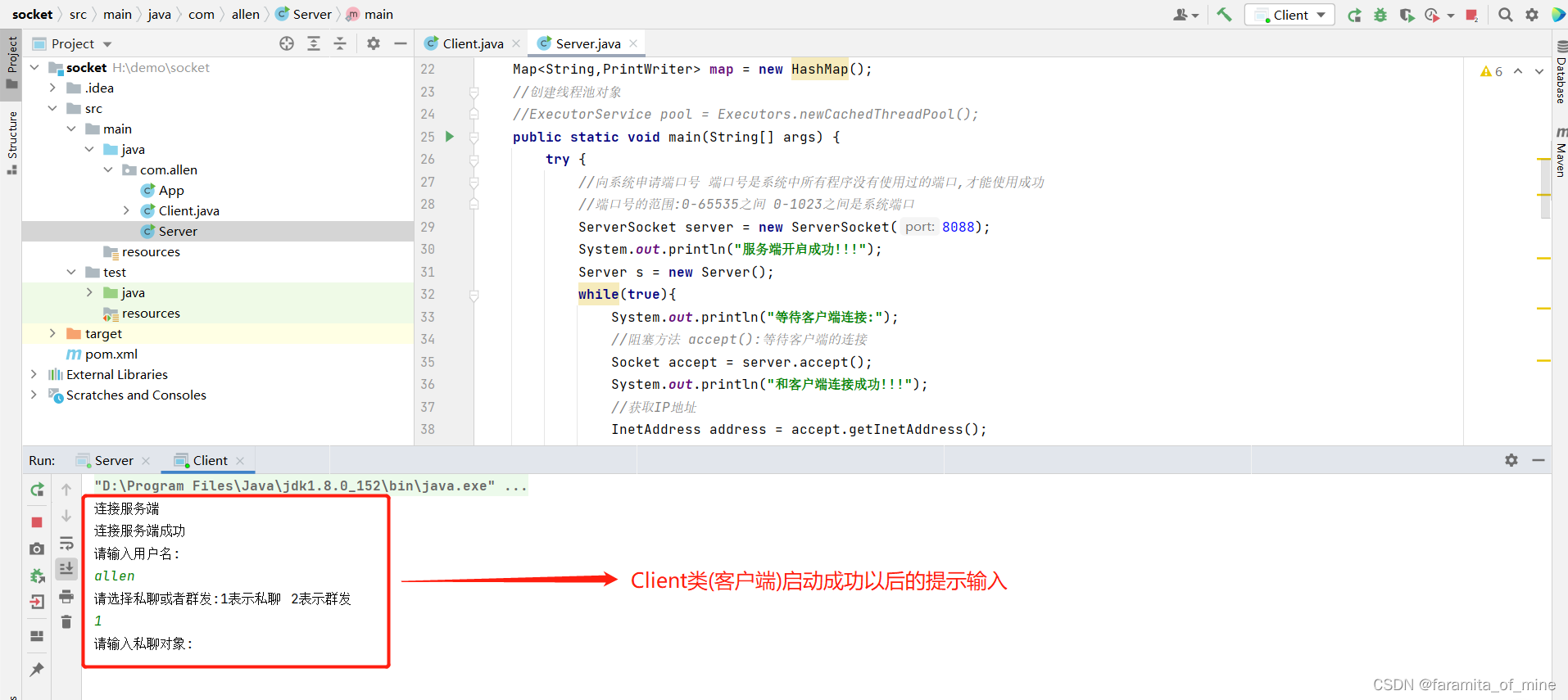Go to next highlighted error arrow
This screenshot has height=700, width=1568.
(1539, 71)
